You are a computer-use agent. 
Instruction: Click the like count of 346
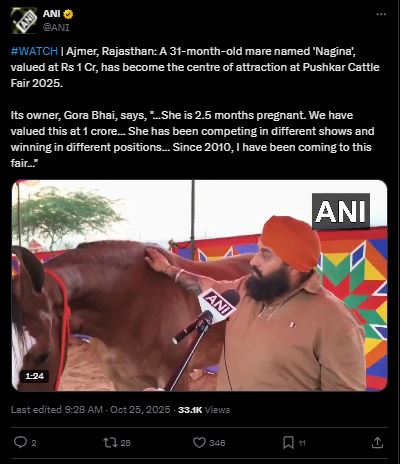tap(217, 443)
